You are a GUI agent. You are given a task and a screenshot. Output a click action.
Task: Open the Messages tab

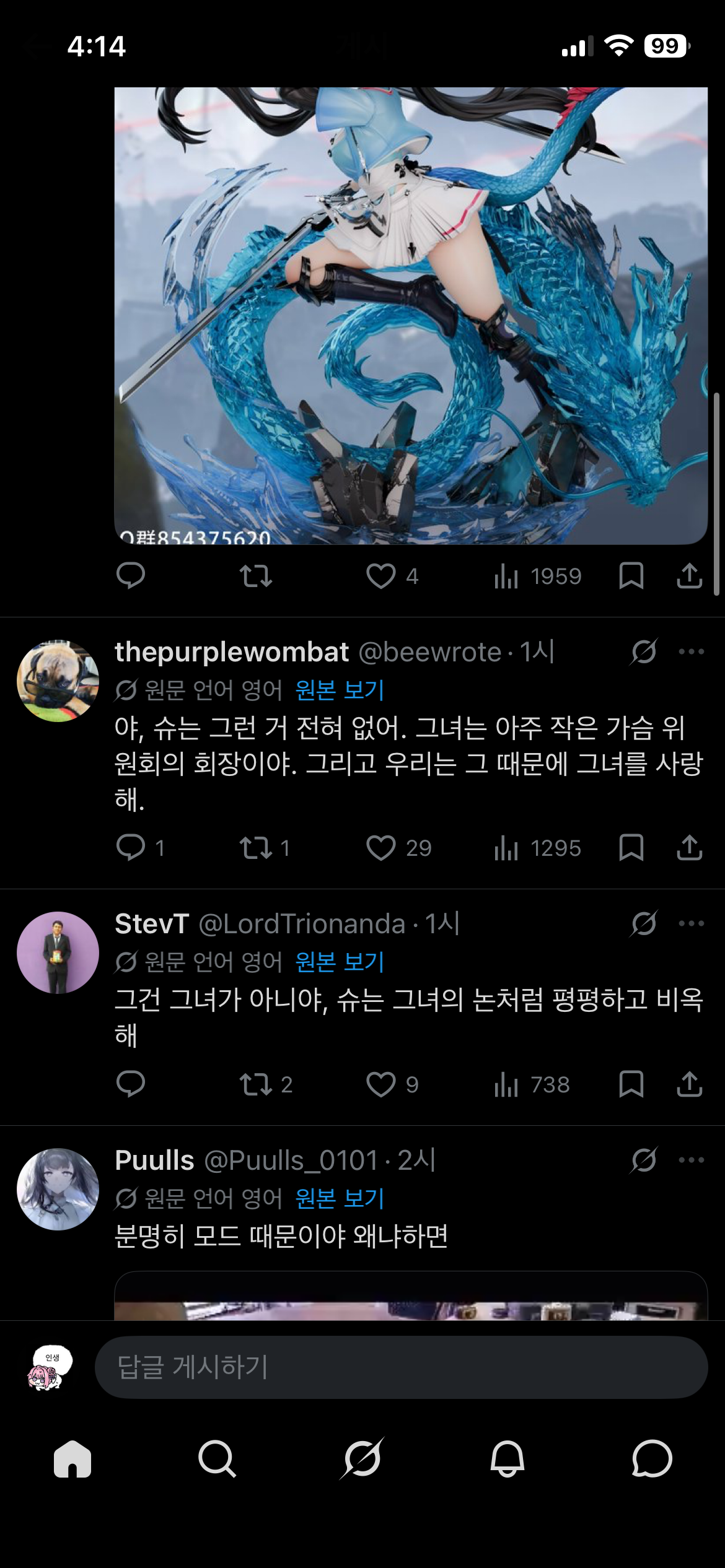(x=652, y=1459)
